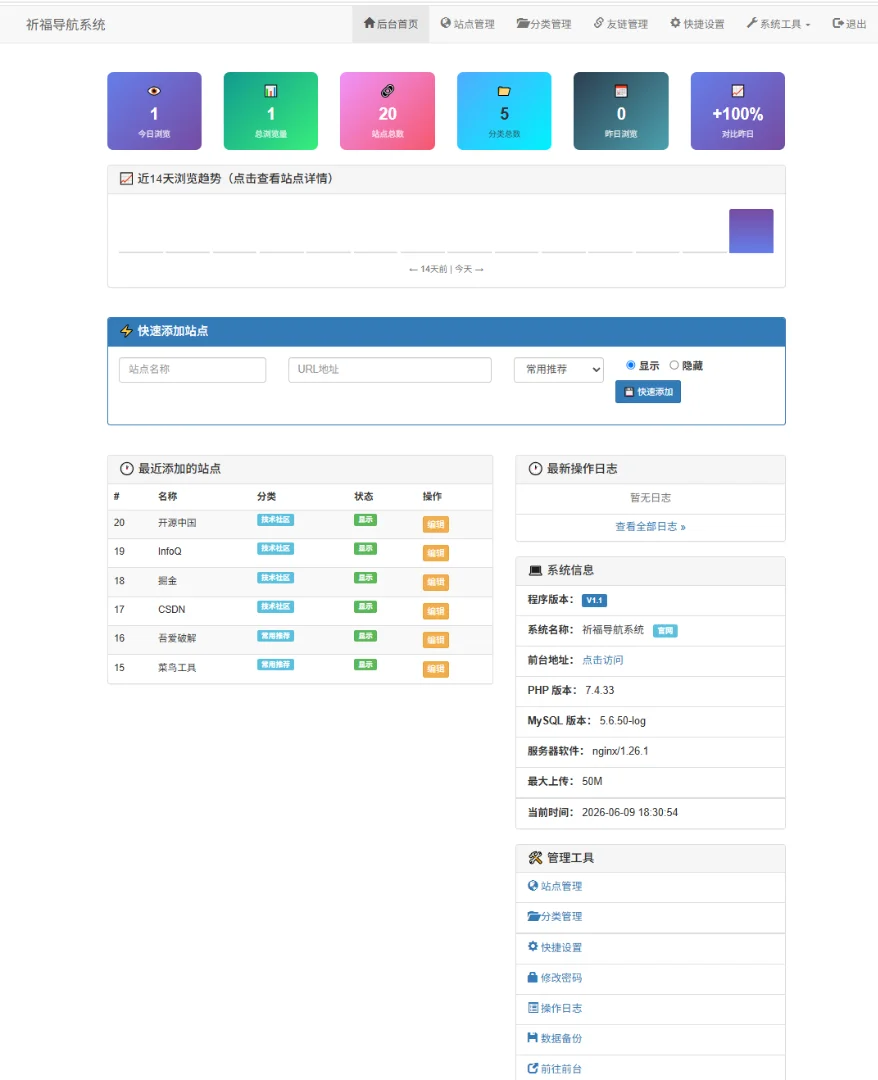Click 退出 to log out
This screenshot has height=1080, width=878.
[849, 24]
